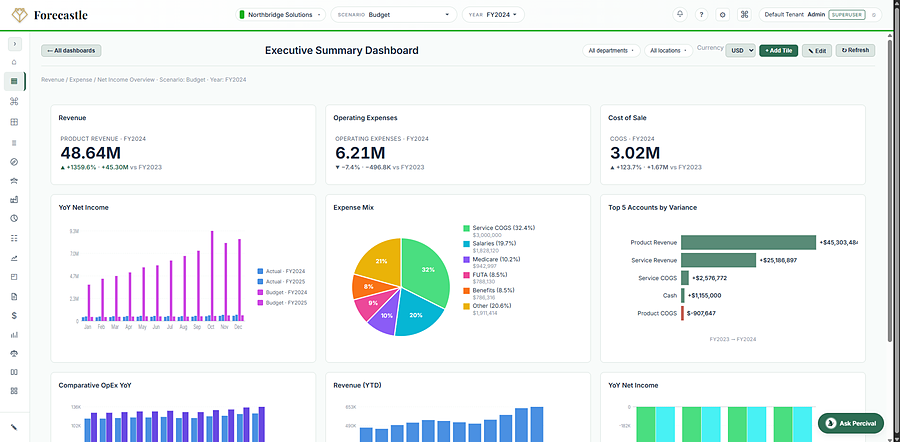Open the dollar sign icon in the sidebar
The image size is (900, 442).
point(14,315)
